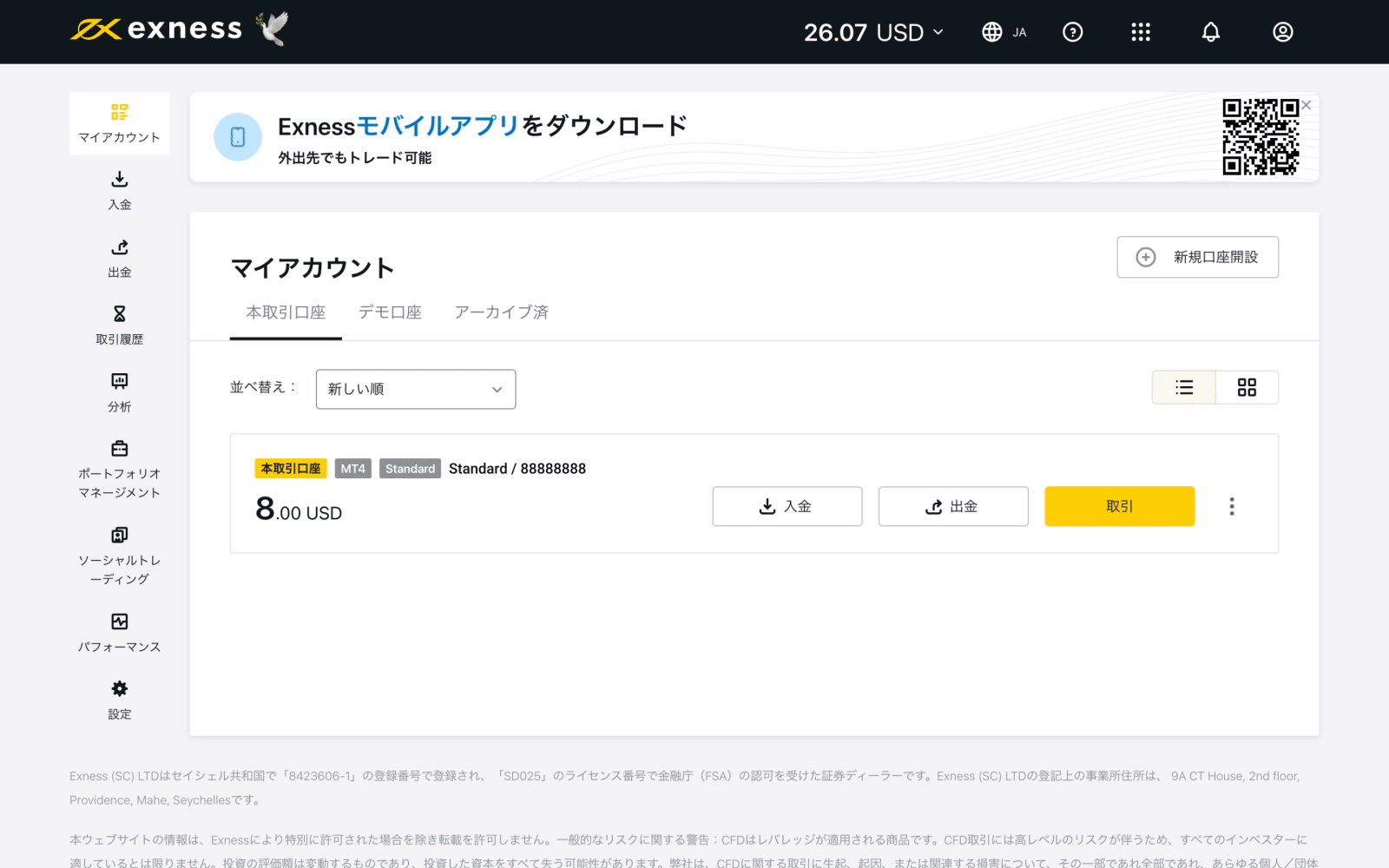Close the mobile app download banner
The image size is (1389, 868).
click(1307, 105)
